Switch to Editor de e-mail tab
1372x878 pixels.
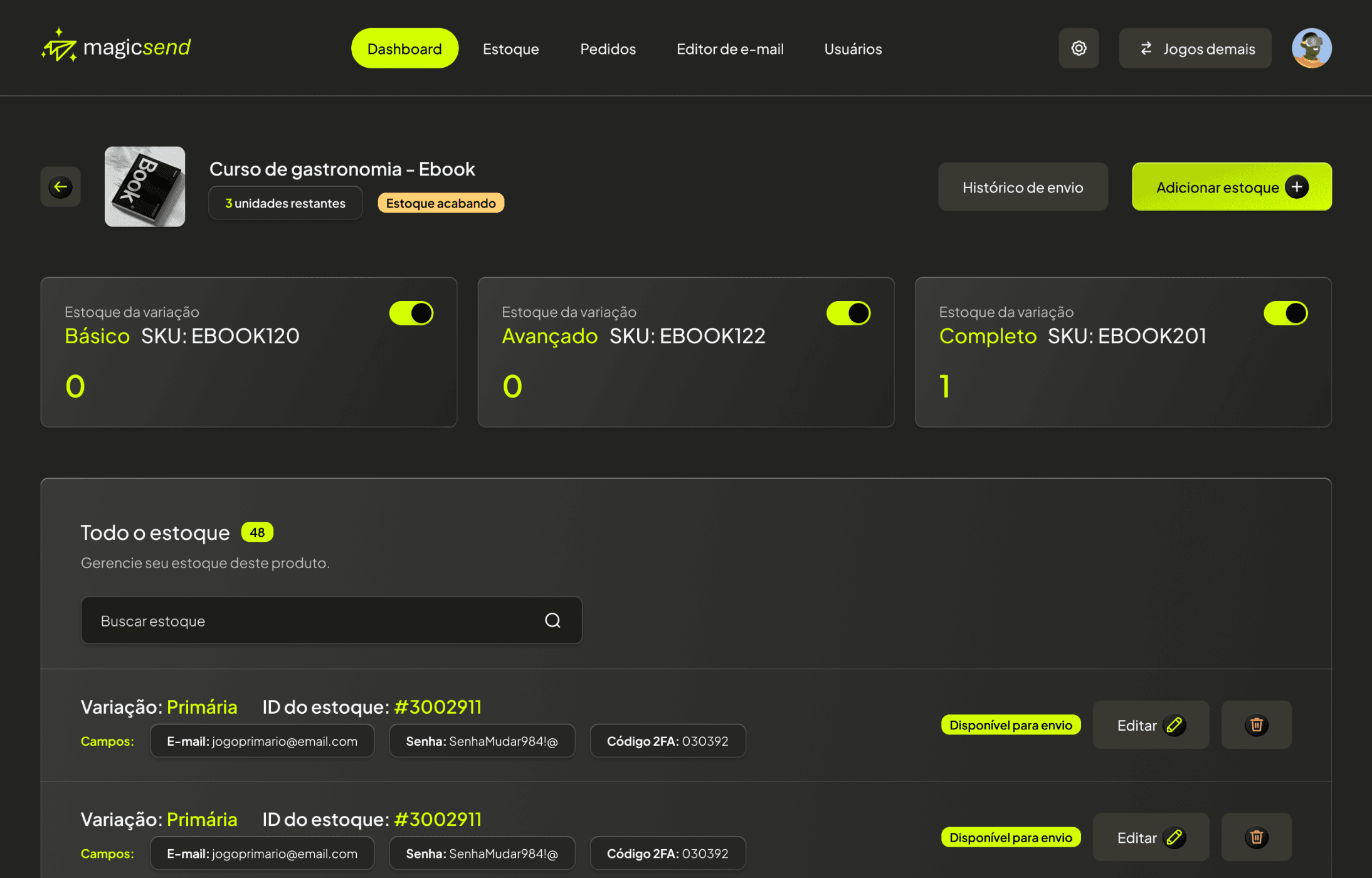tap(730, 49)
